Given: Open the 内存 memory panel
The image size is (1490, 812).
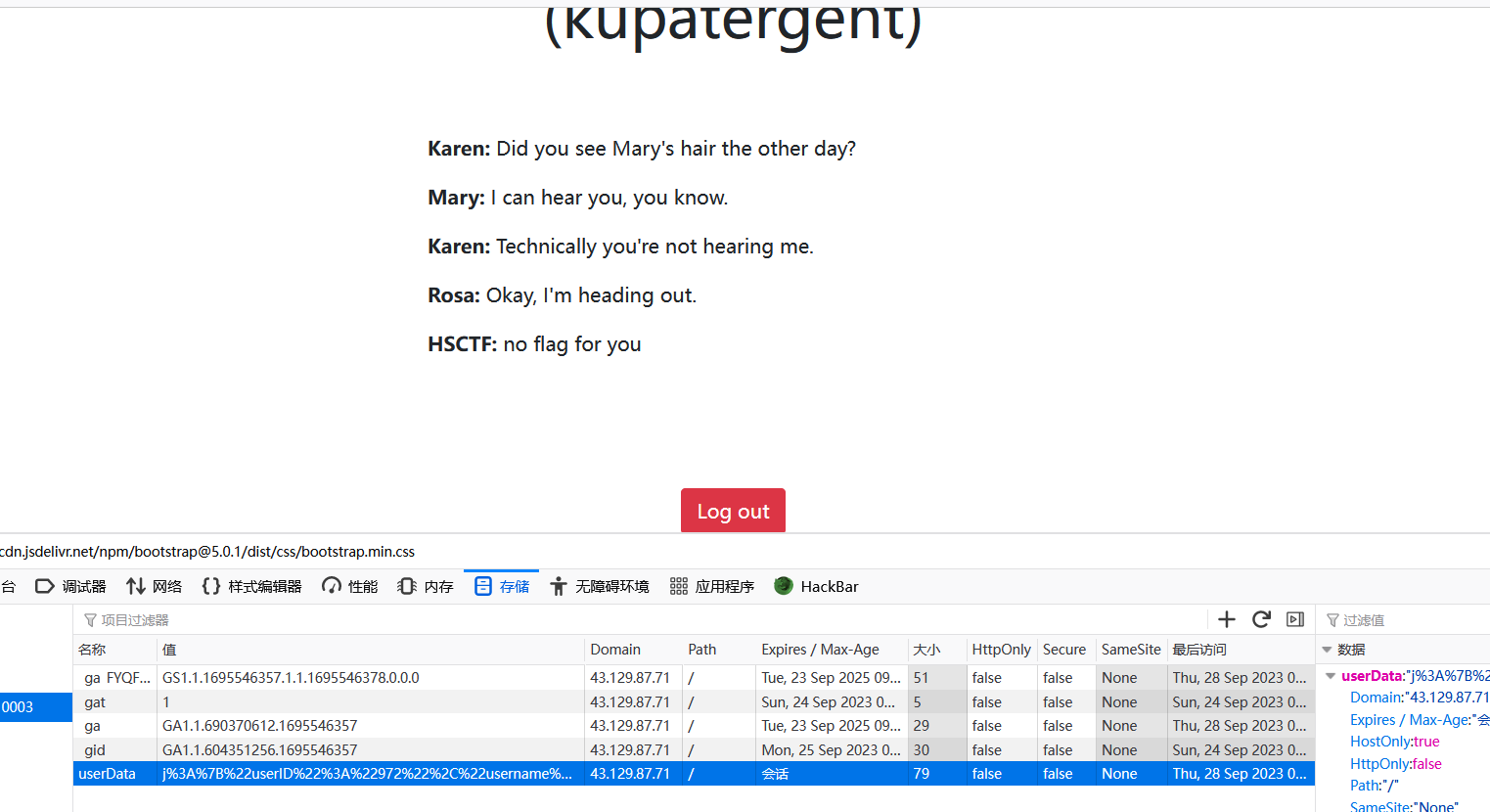Looking at the screenshot, I should point(426,586).
